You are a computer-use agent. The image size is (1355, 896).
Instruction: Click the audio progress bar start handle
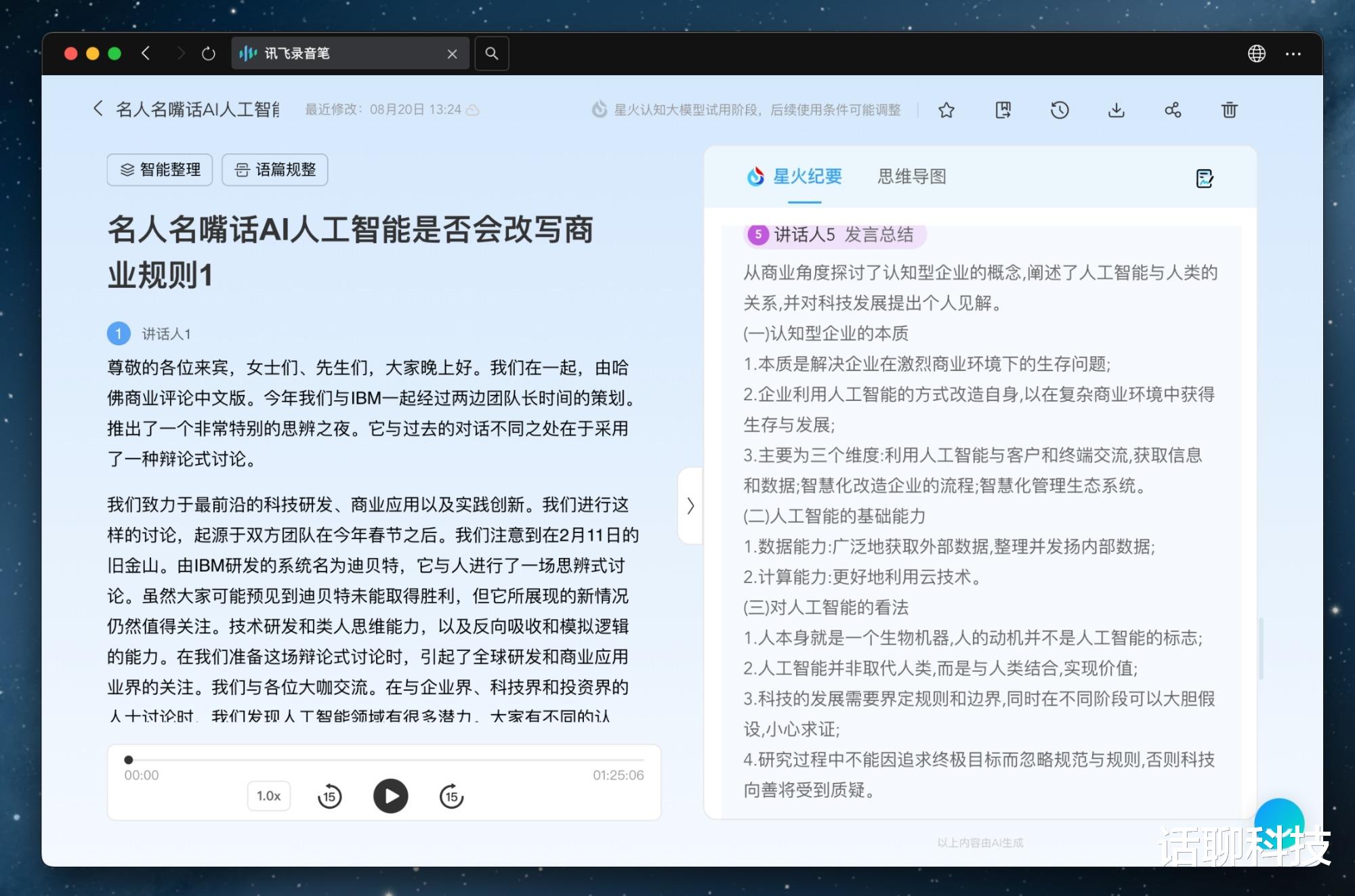[x=129, y=759]
